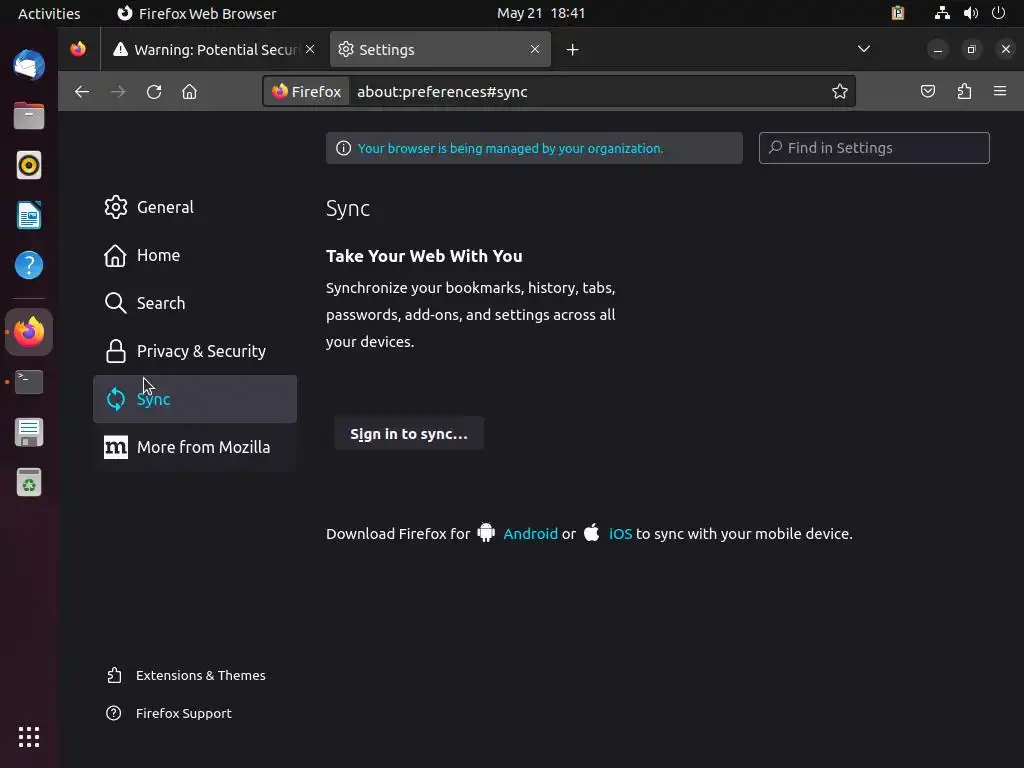Select Privacy & Security settings category
Image resolution: width=1024 pixels, height=768 pixels.
(x=200, y=351)
